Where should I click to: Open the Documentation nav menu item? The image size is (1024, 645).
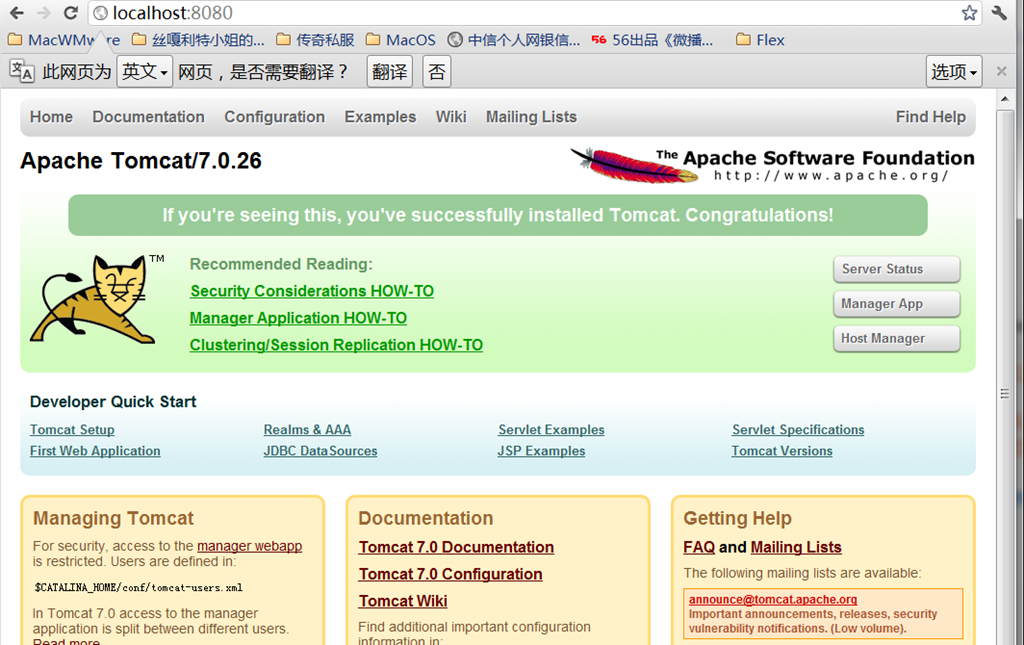point(148,117)
